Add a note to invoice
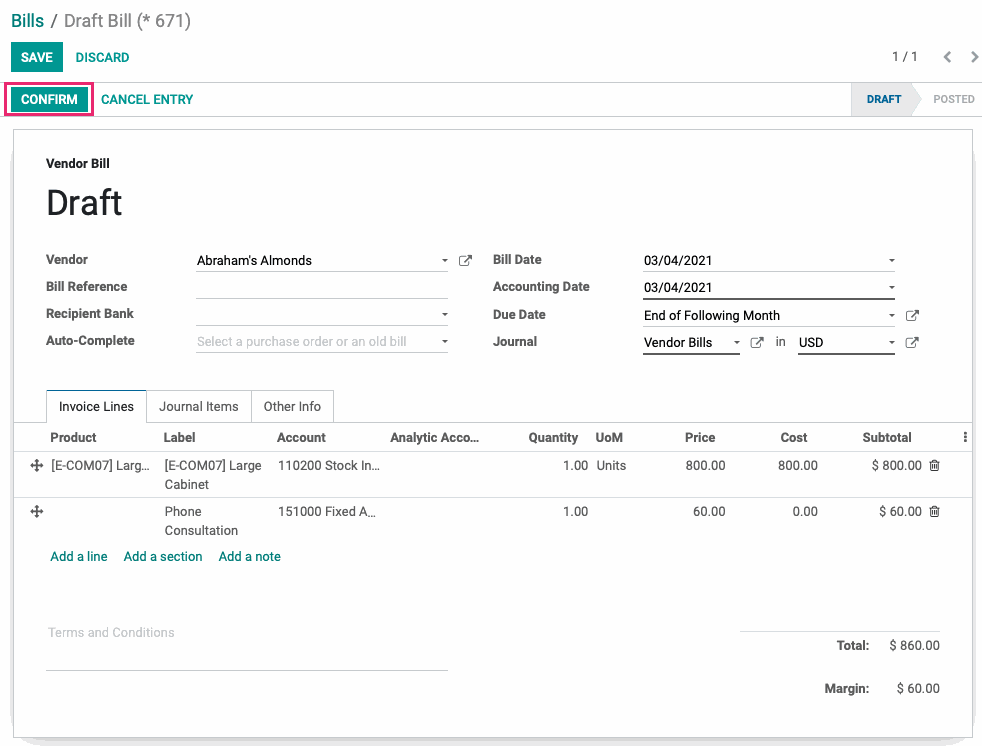982x746 pixels. pyautogui.click(x=249, y=556)
